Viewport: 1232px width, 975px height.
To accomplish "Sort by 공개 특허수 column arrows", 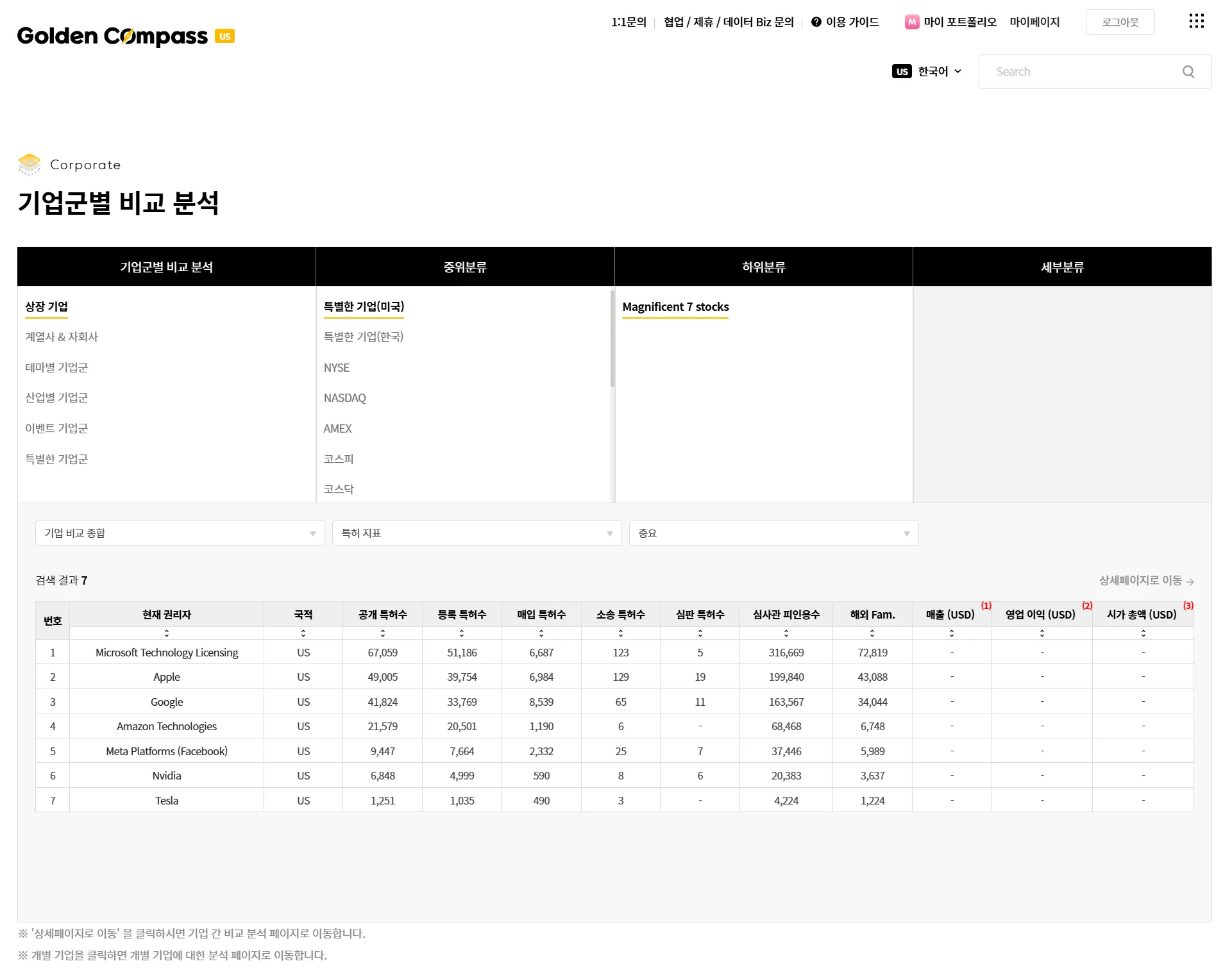I will coord(382,633).
